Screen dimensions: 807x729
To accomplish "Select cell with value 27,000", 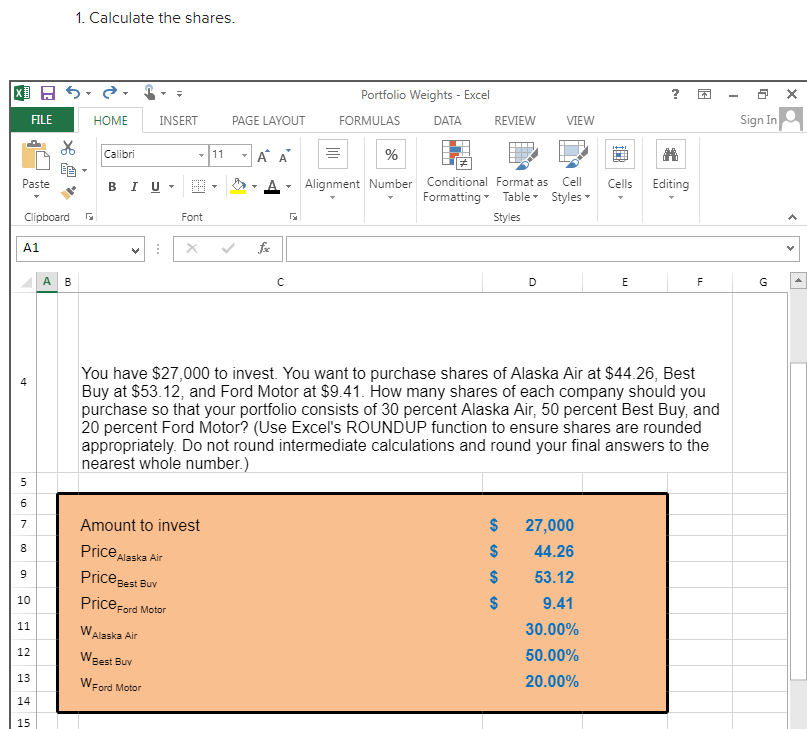I will (532, 525).
